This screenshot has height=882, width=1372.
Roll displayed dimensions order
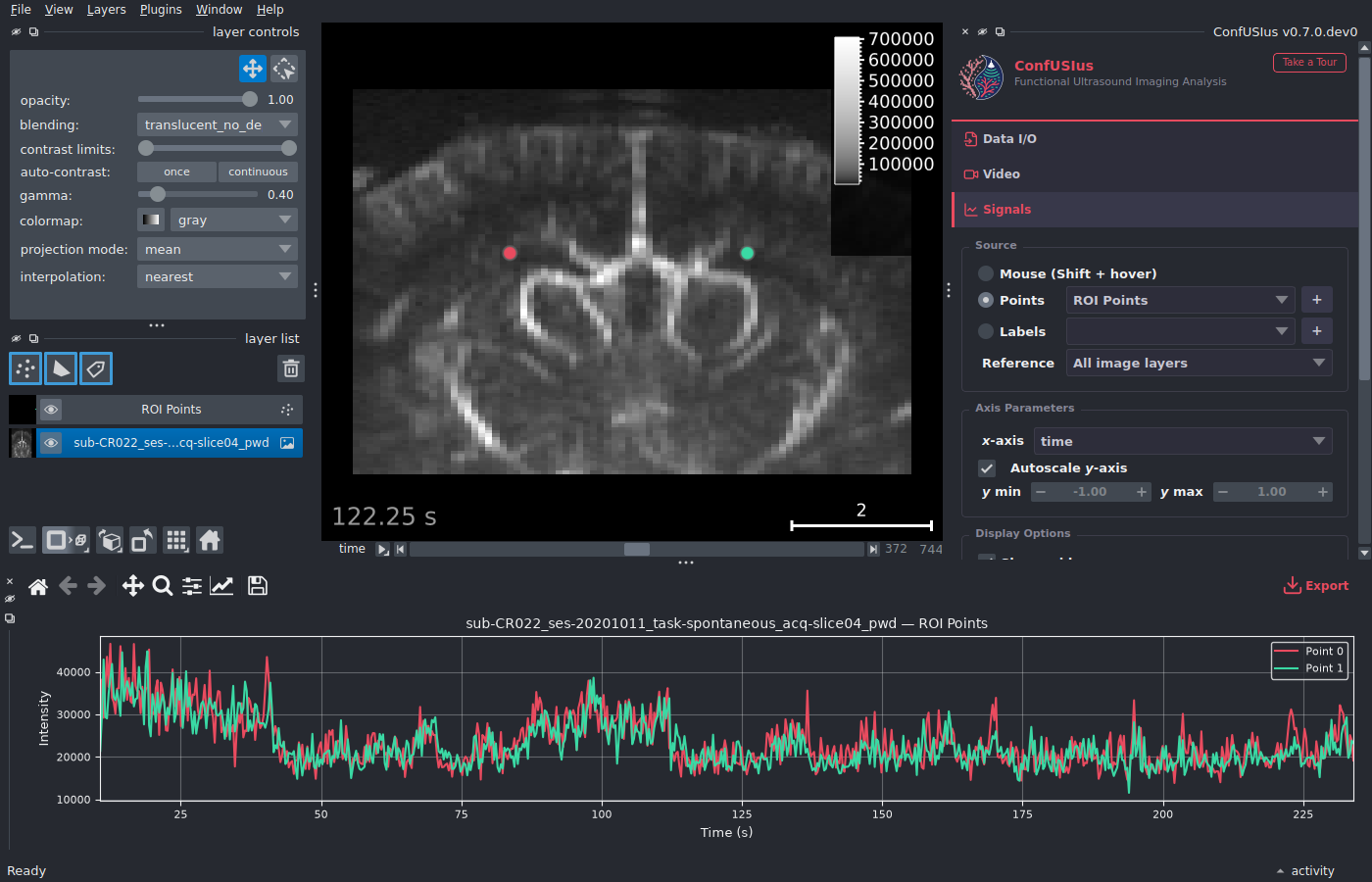pyautogui.click(x=111, y=540)
